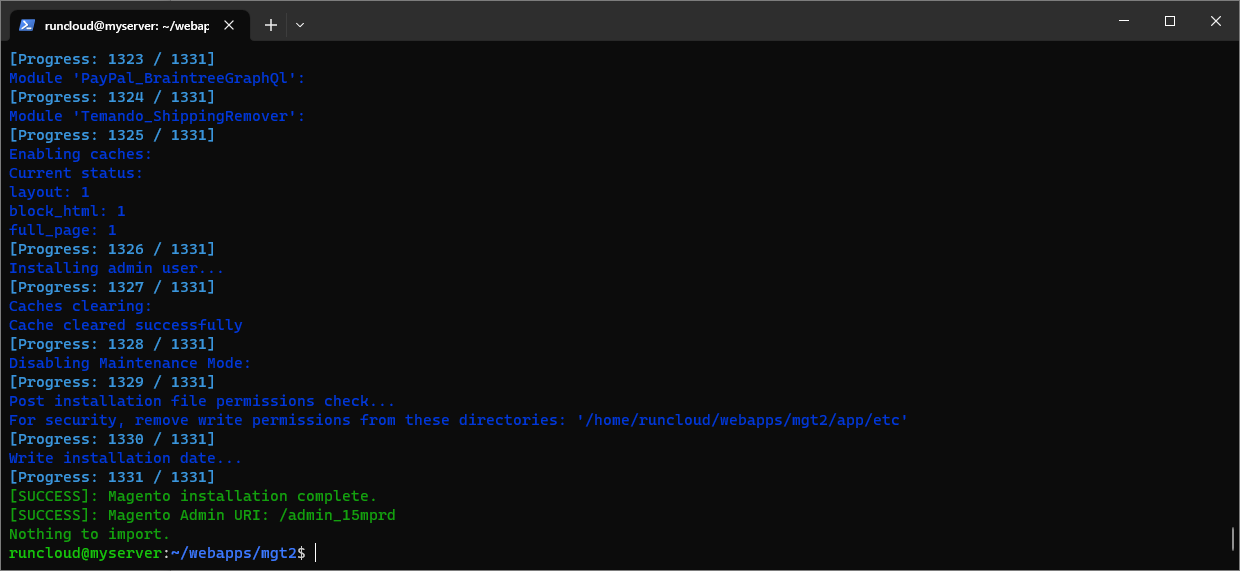Click the '/admin_15mprd' admin URI text
1240x571 pixels.
(337, 515)
